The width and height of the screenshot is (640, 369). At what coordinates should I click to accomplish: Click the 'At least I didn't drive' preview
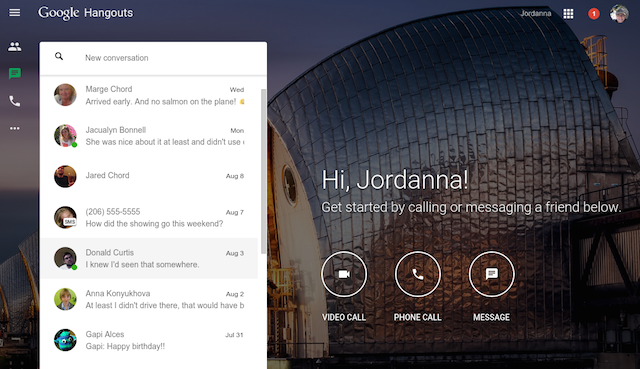click(x=164, y=305)
